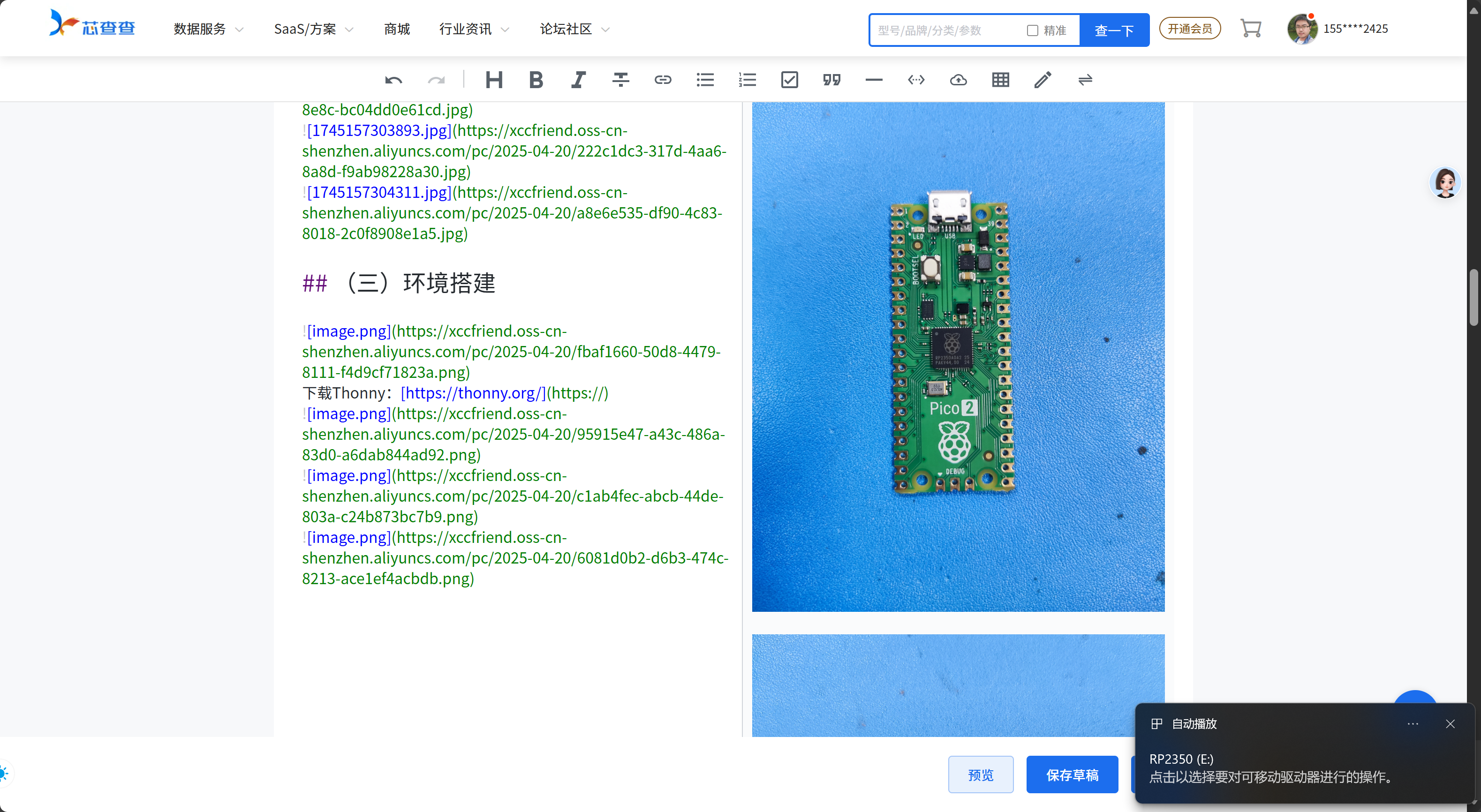The image size is (1481, 812).
Task: Insert an unordered bullet list
Action: [x=705, y=80]
